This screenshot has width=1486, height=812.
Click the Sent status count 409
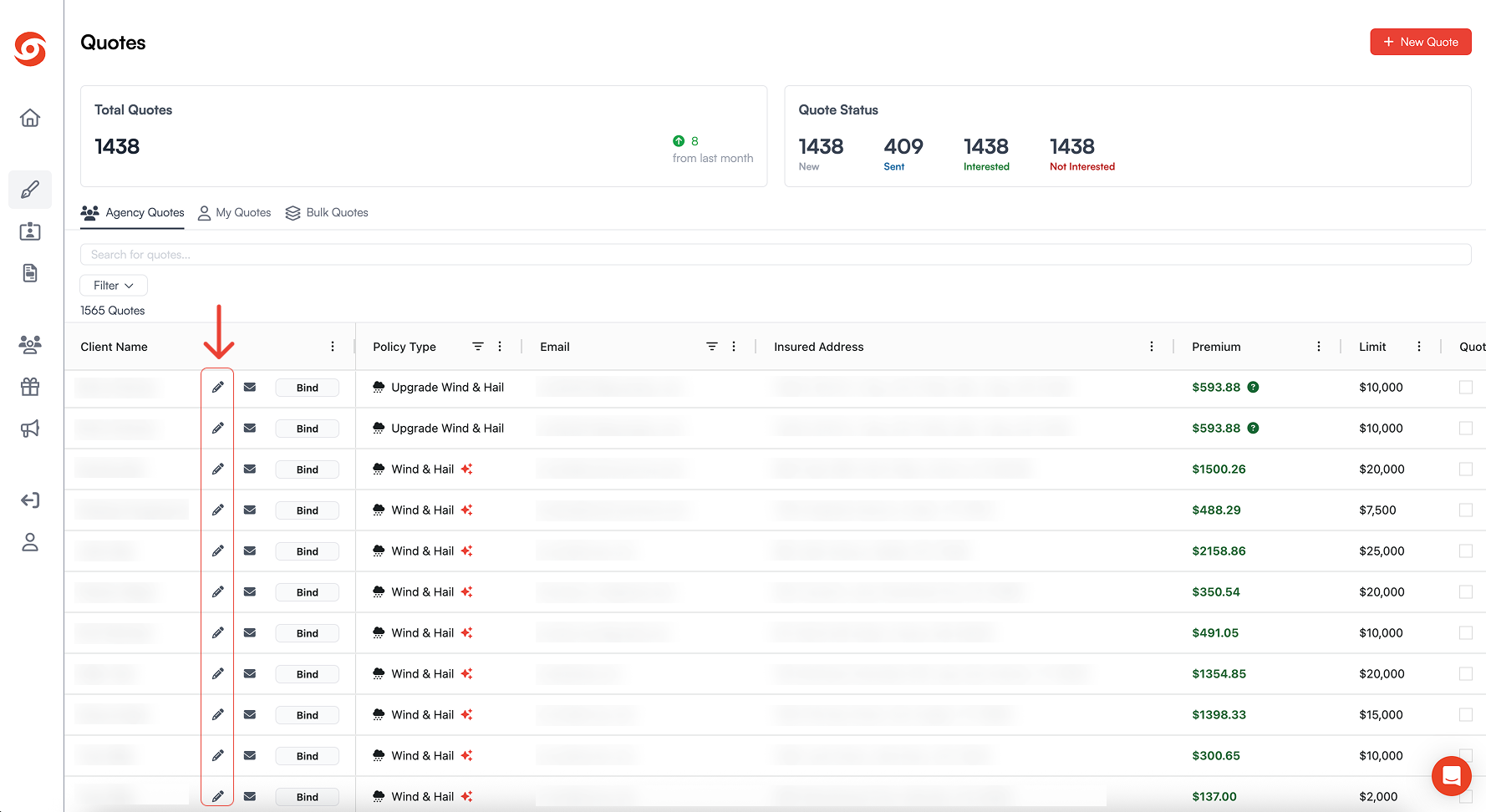coord(903,147)
